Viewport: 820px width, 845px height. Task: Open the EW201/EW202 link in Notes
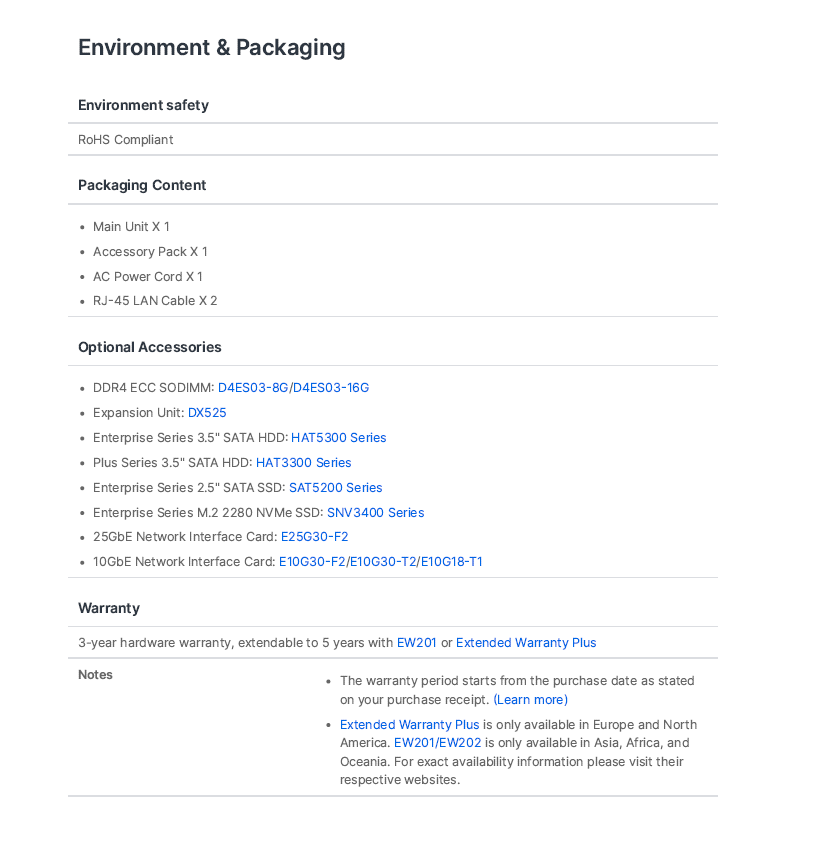point(437,743)
